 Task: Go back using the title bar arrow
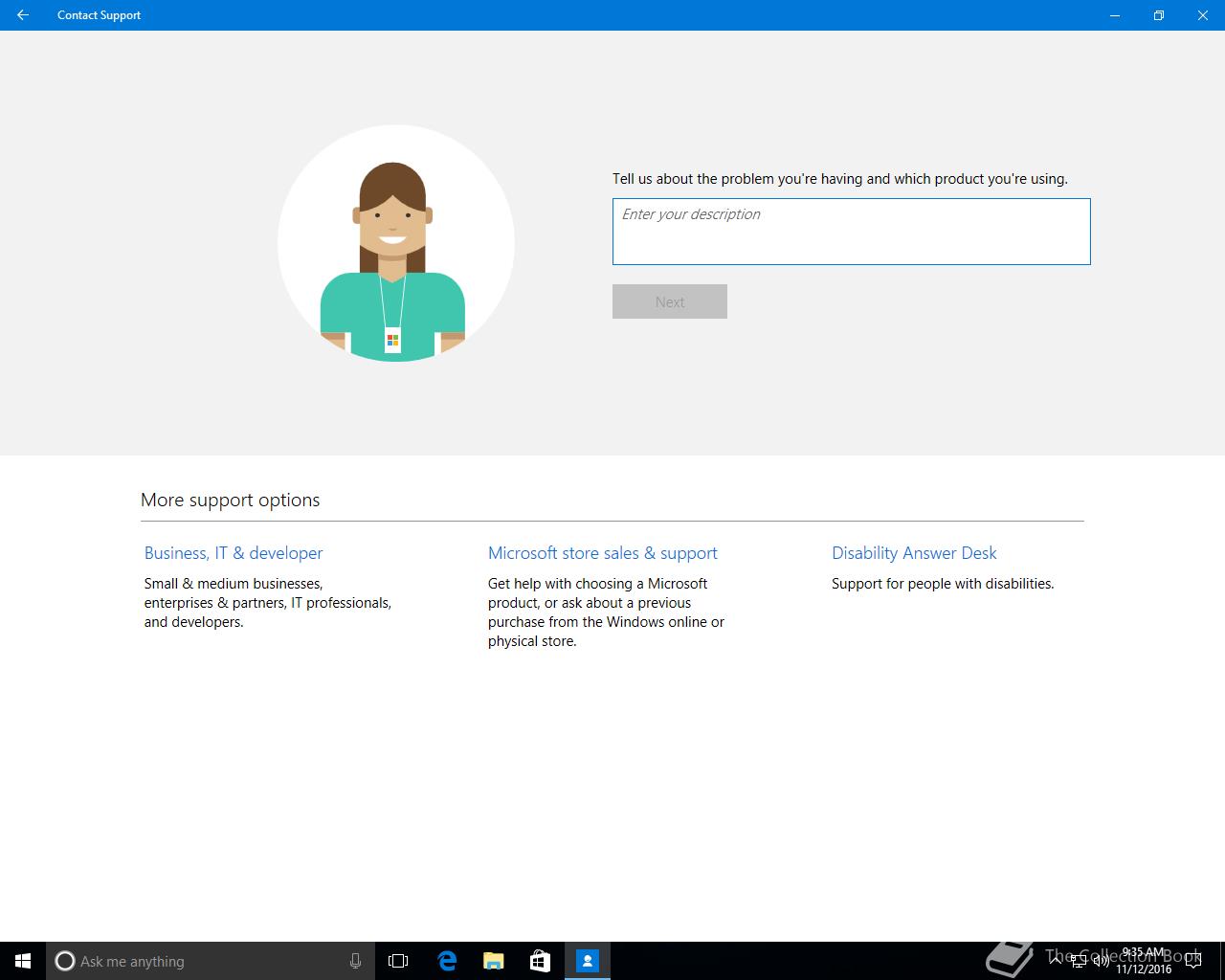click(x=23, y=15)
